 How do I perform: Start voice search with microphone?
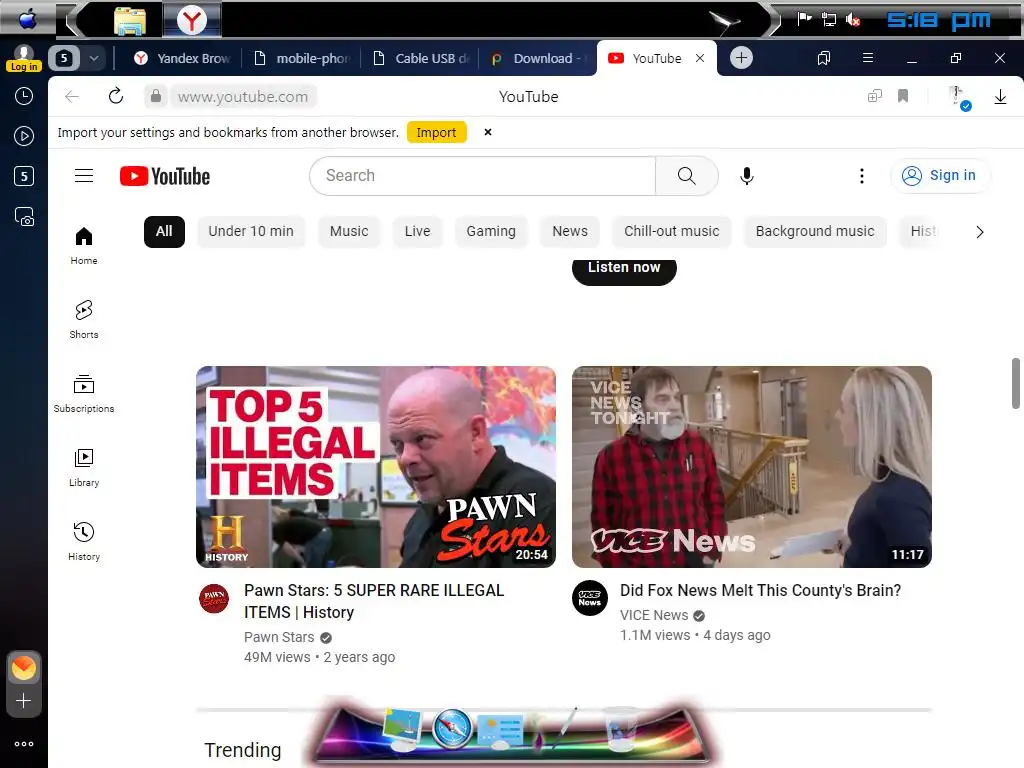[746, 176]
